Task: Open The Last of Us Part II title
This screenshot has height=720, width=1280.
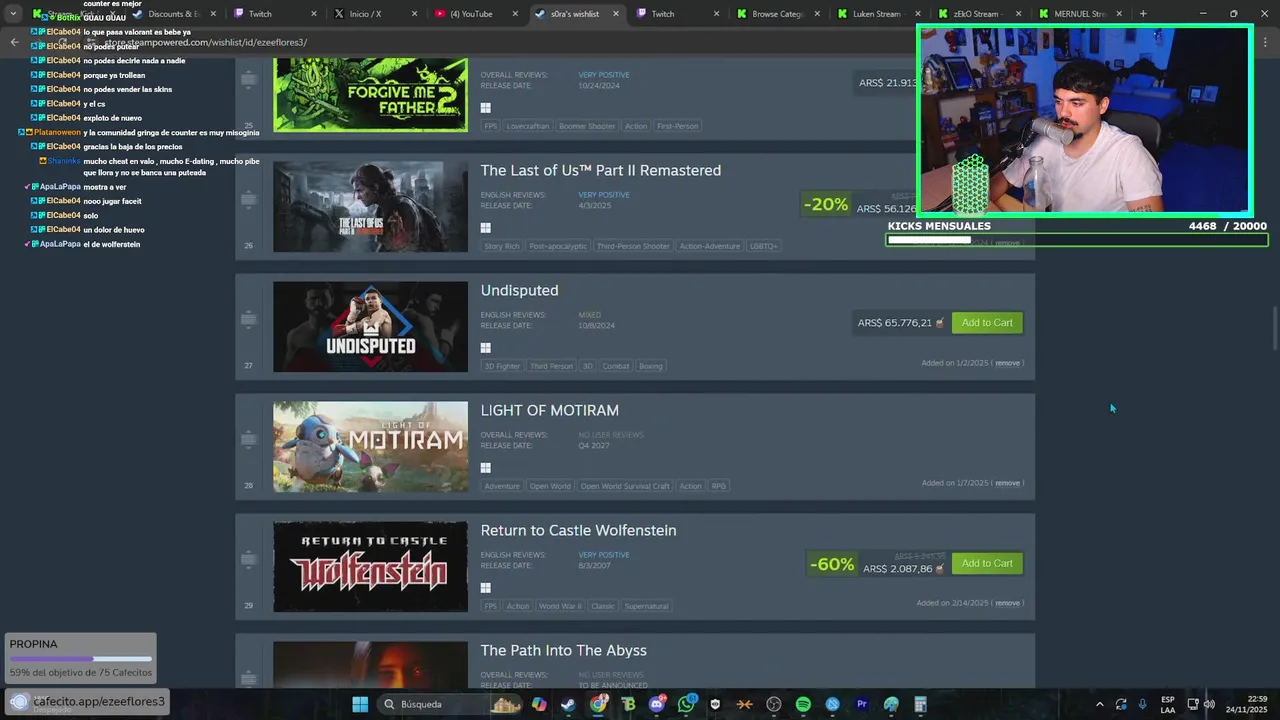Action: [600, 171]
